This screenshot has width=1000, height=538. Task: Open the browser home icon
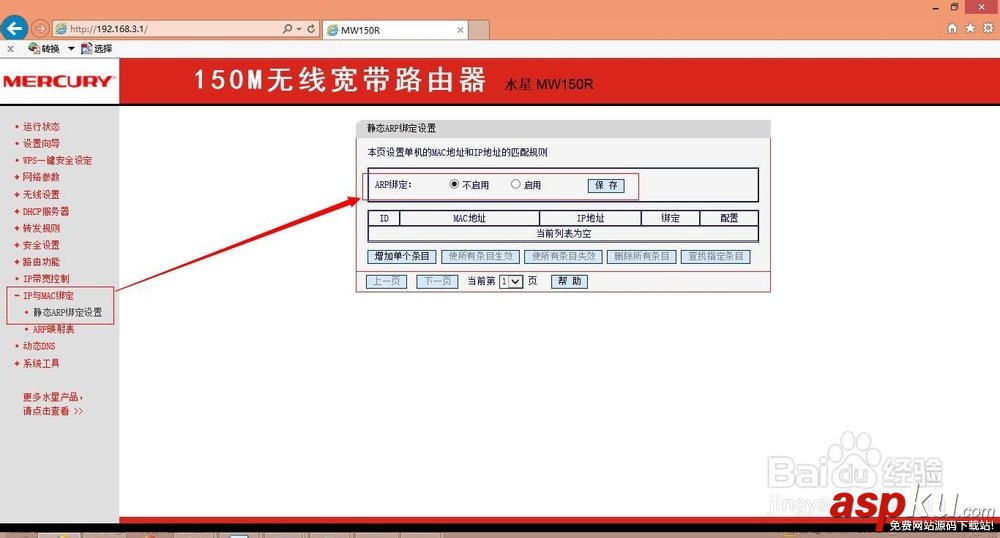coord(952,28)
